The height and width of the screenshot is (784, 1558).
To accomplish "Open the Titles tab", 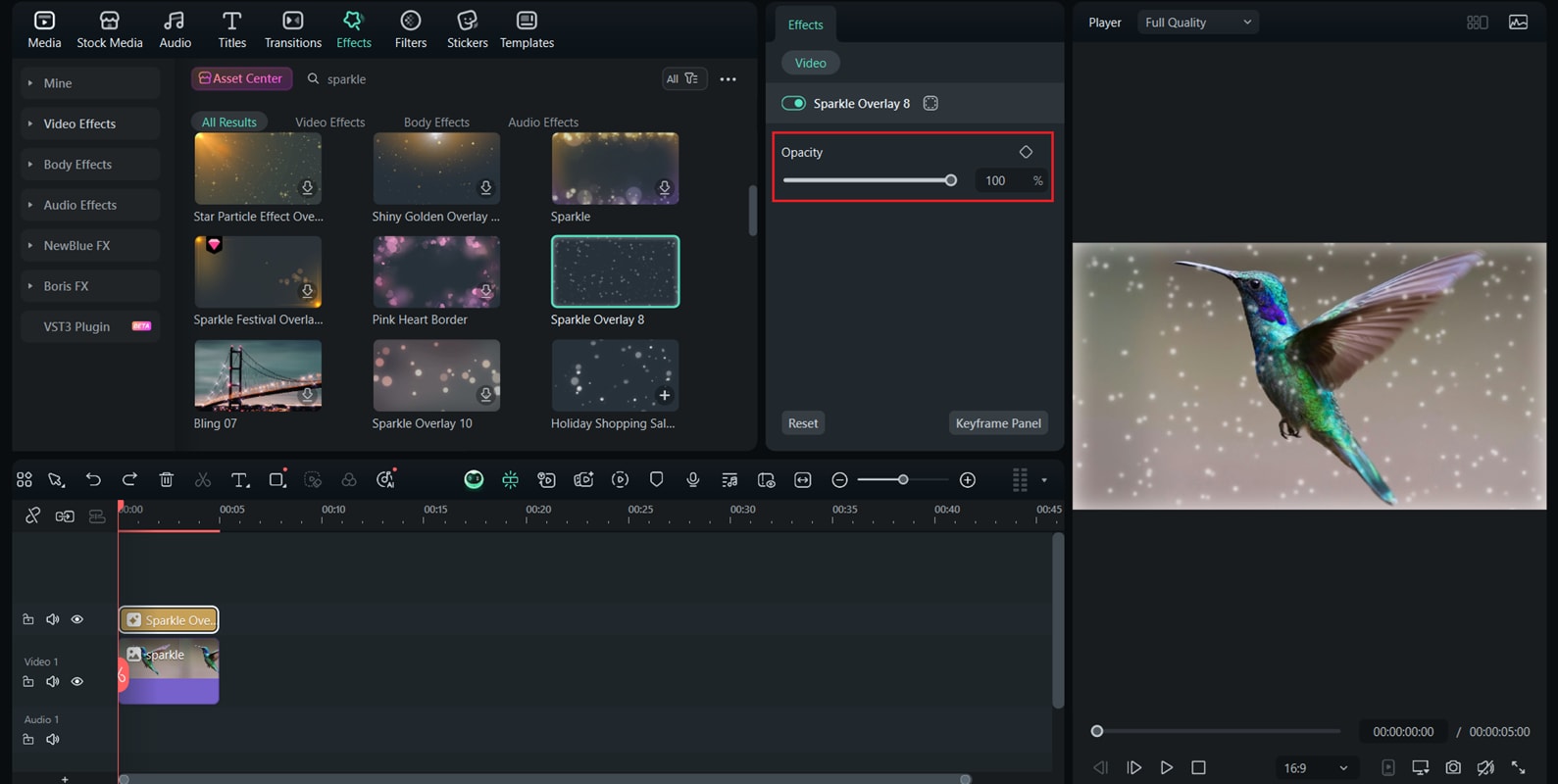I will point(232,29).
